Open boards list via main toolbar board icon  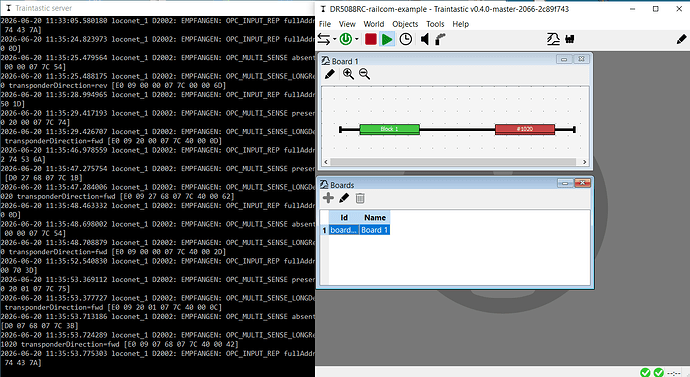coord(553,40)
